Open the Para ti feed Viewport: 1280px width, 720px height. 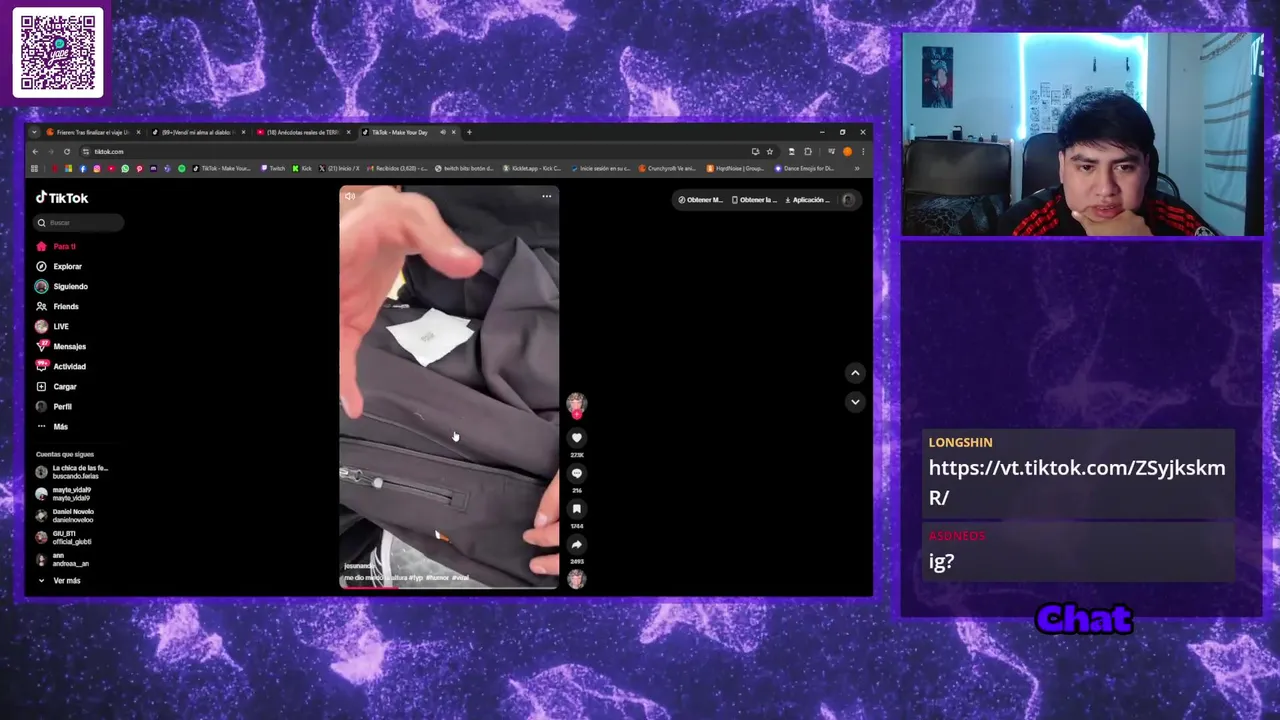pos(56,246)
